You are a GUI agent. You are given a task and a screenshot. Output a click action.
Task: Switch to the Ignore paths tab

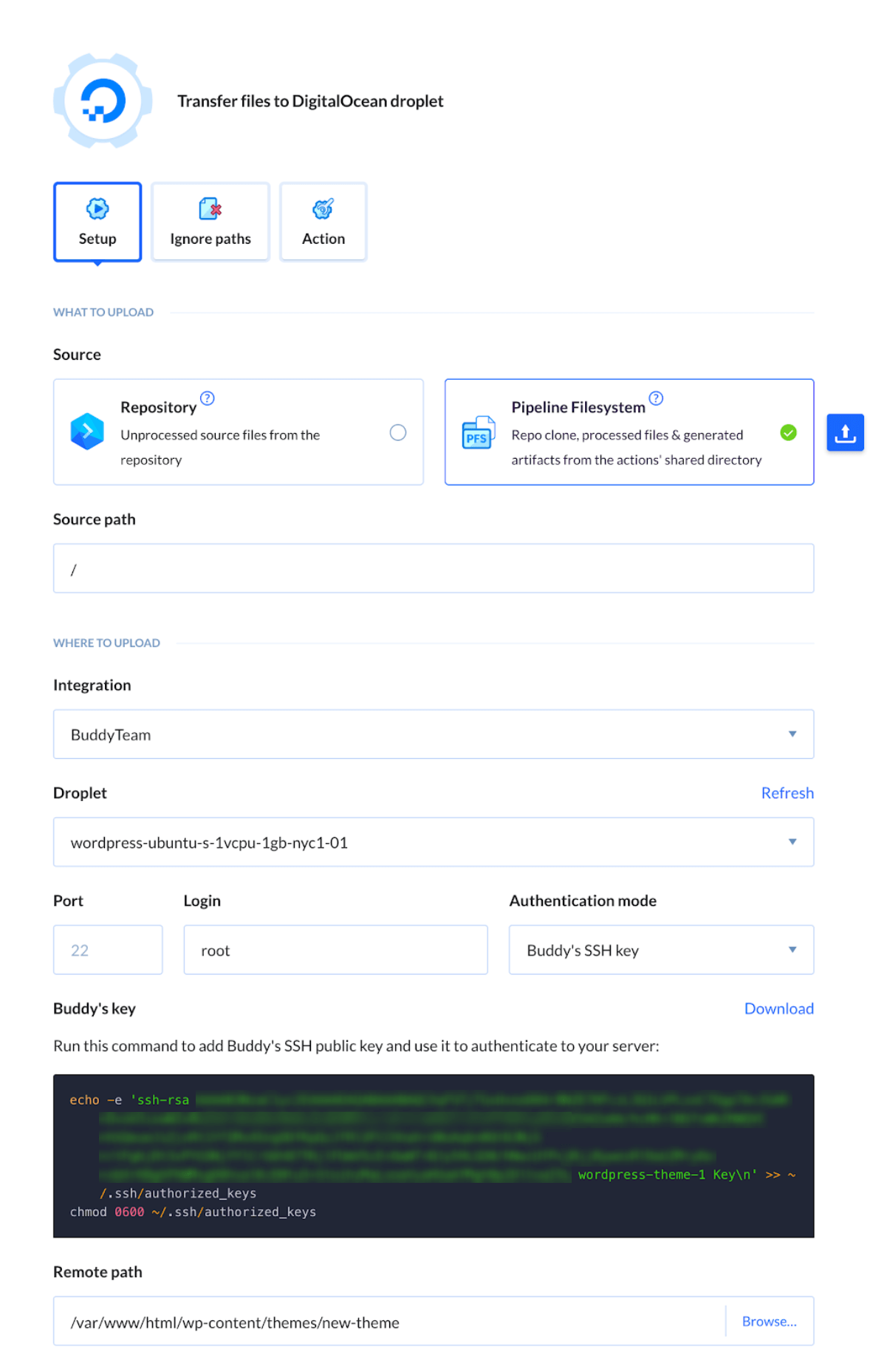210,222
